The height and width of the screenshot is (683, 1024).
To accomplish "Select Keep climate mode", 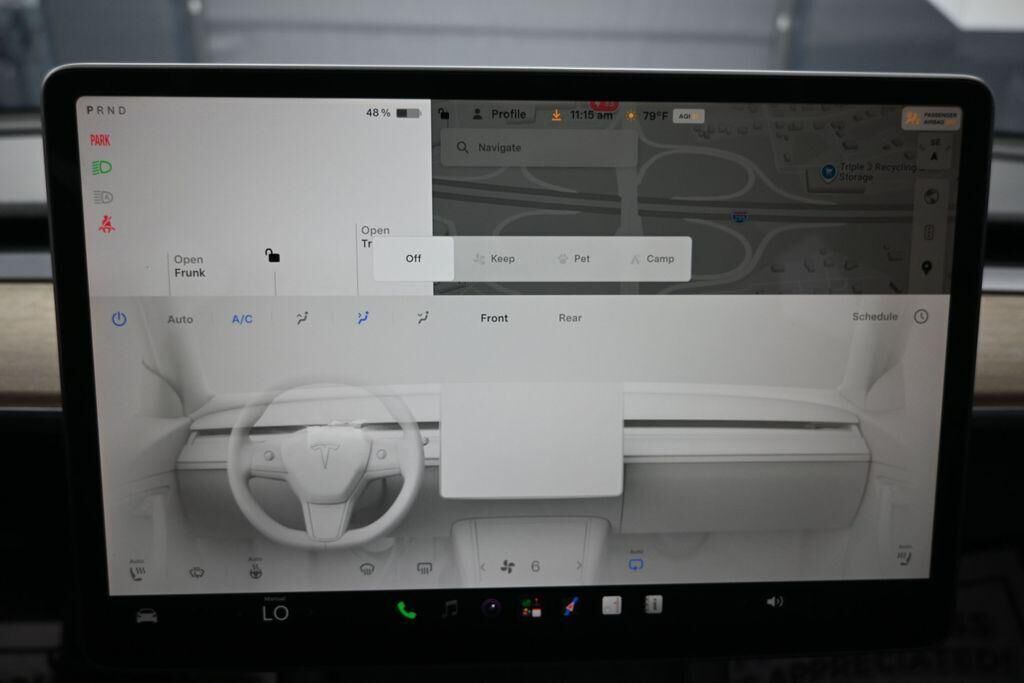I will tap(494, 259).
